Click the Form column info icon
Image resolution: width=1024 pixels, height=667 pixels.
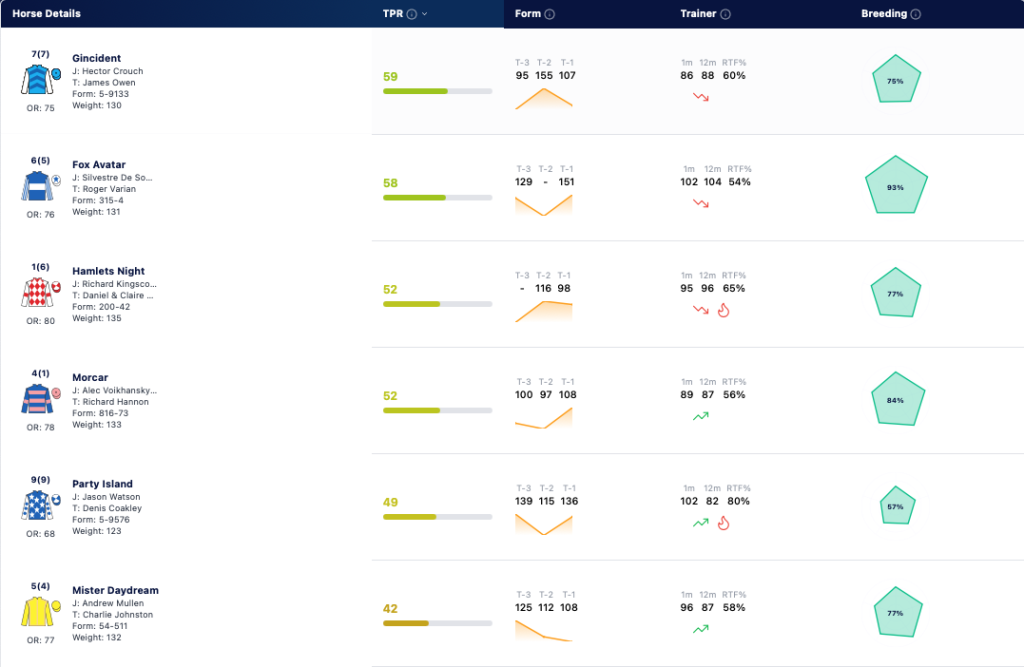(x=550, y=14)
